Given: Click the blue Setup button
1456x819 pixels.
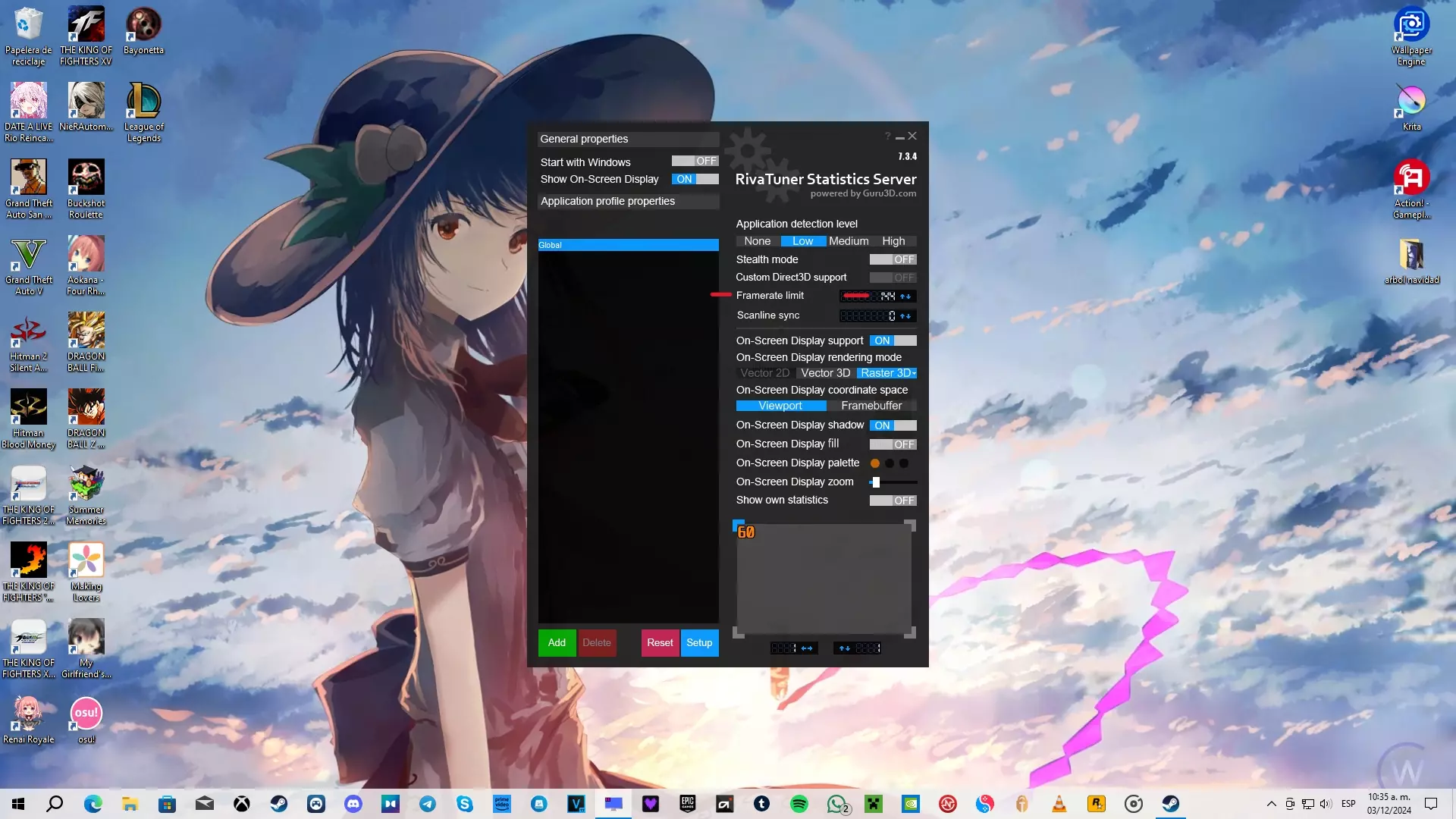Looking at the screenshot, I should 699,642.
